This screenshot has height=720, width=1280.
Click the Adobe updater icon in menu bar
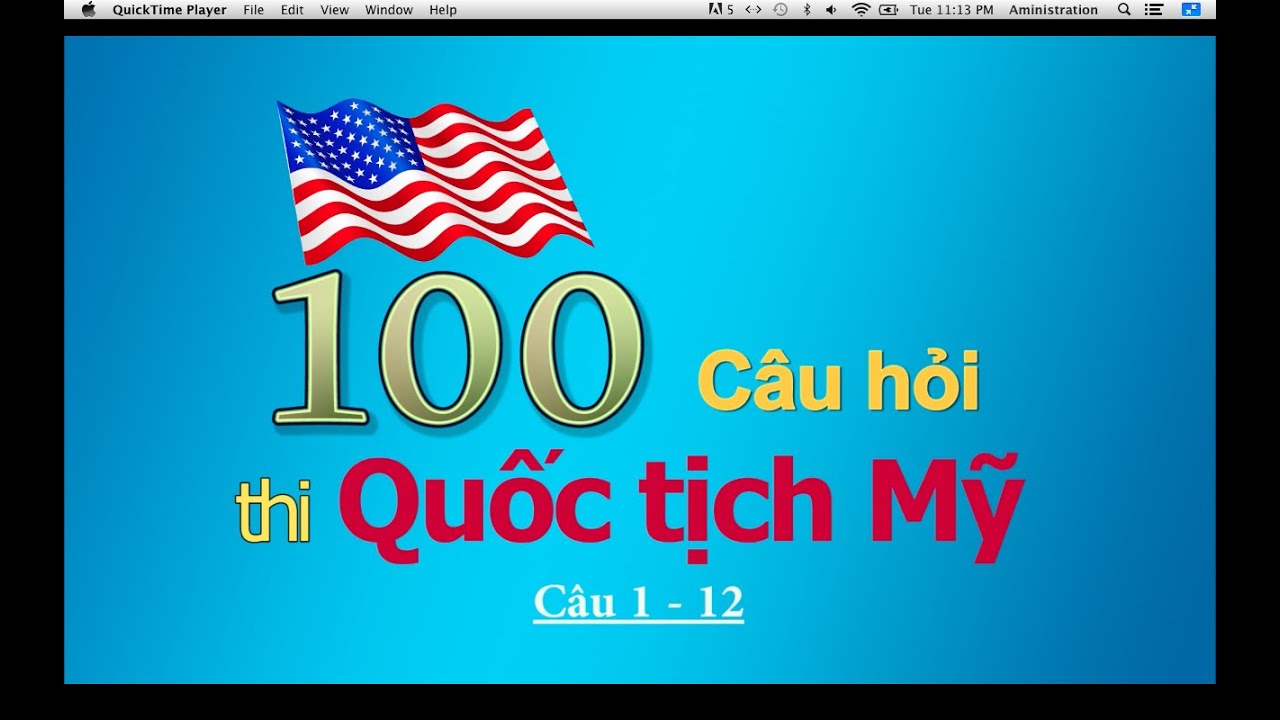coord(720,10)
